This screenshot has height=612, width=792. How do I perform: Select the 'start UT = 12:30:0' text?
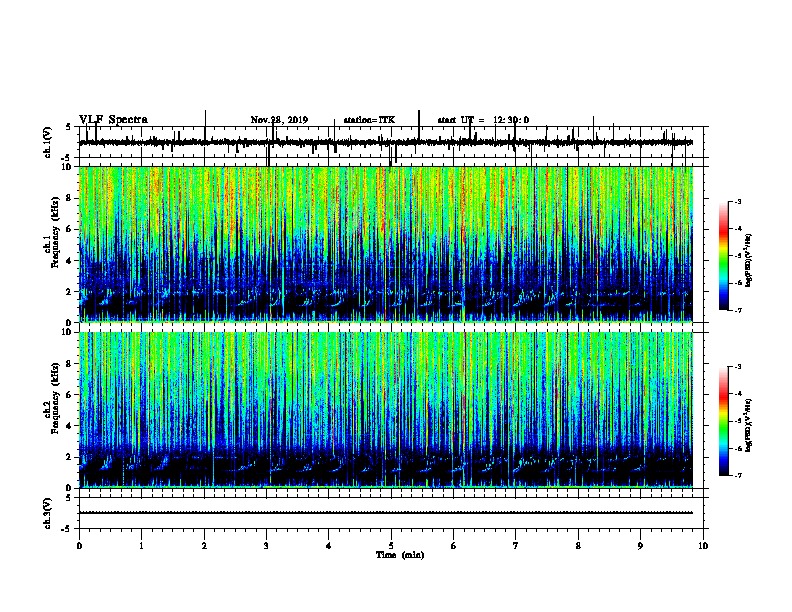[483, 120]
